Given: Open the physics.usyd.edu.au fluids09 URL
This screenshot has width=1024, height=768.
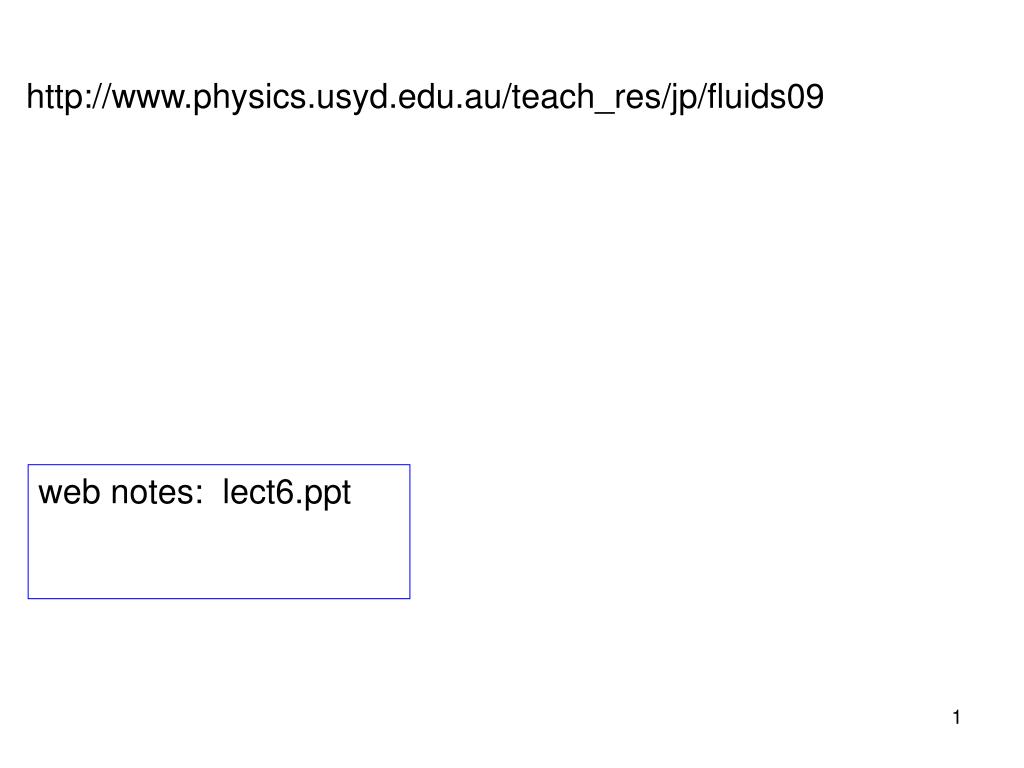Looking at the screenshot, I should [x=425, y=98].
